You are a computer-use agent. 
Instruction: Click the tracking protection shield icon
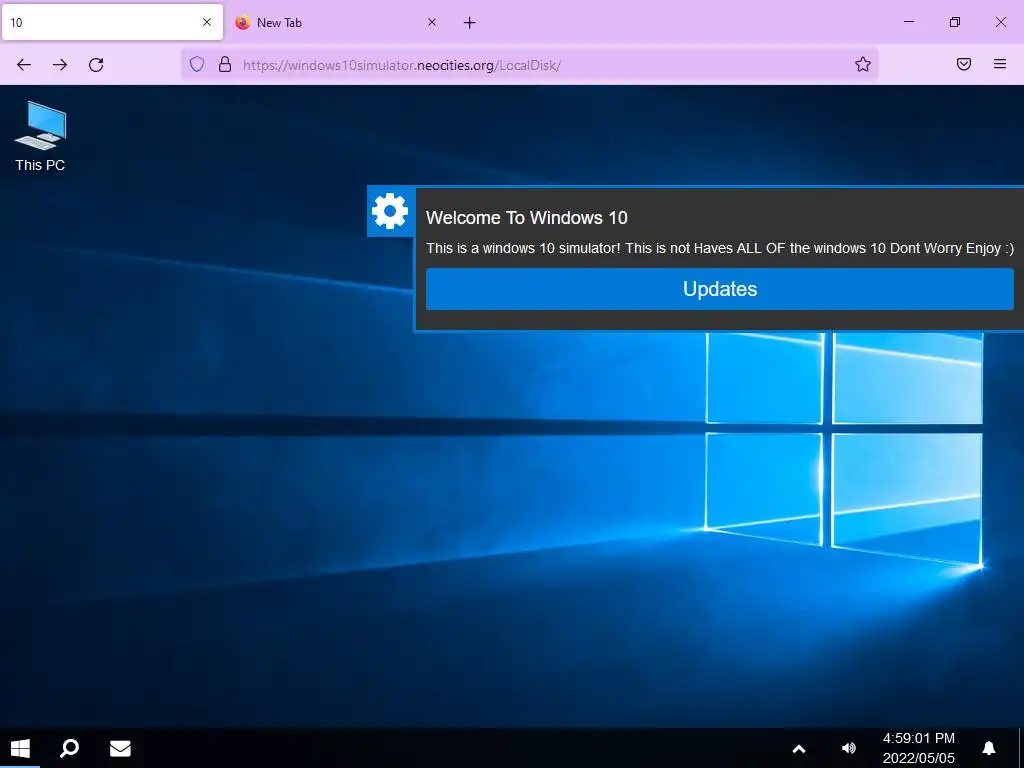(x=197, y=64)
